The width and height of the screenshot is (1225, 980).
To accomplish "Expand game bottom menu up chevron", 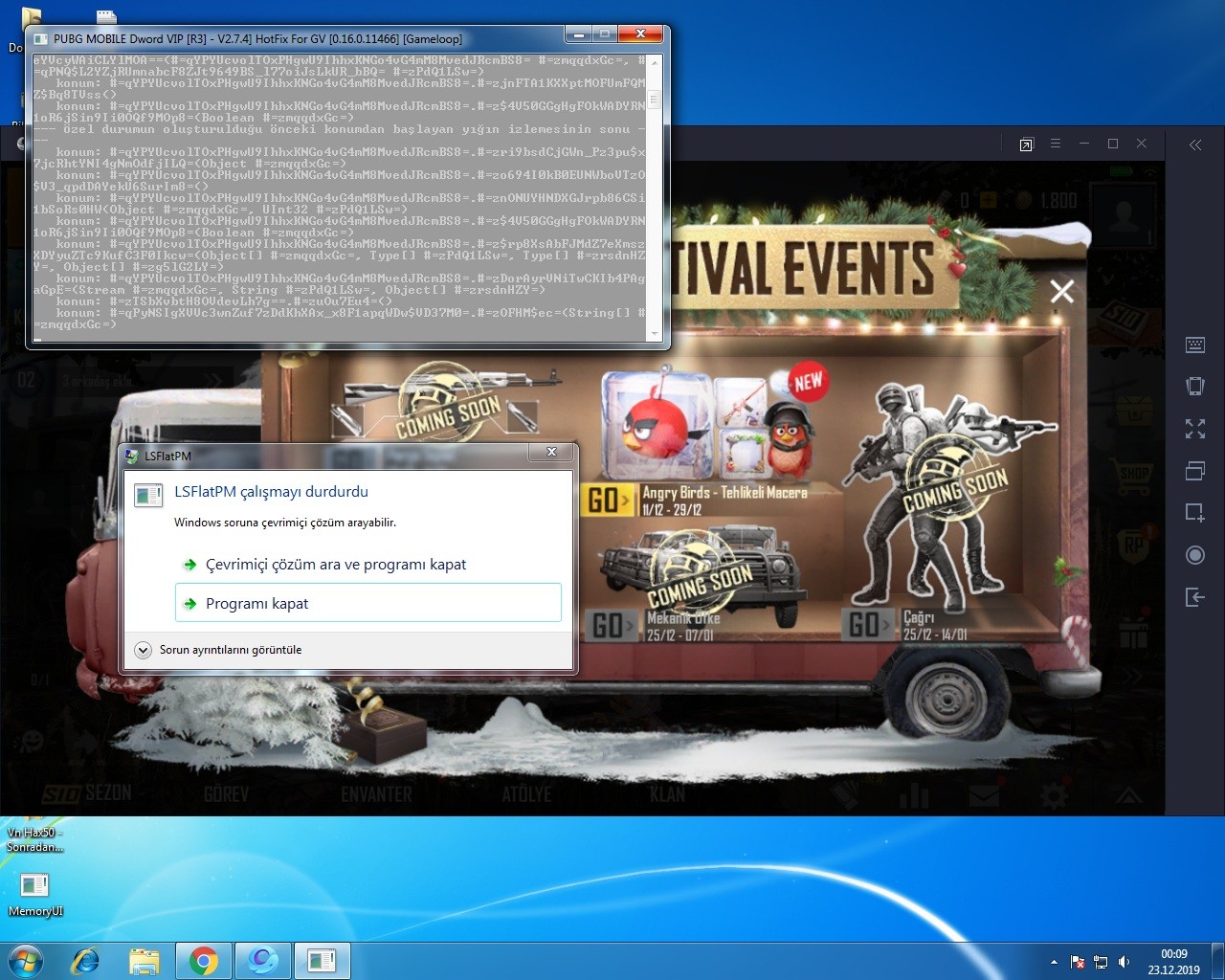I will pos(1127,795).
